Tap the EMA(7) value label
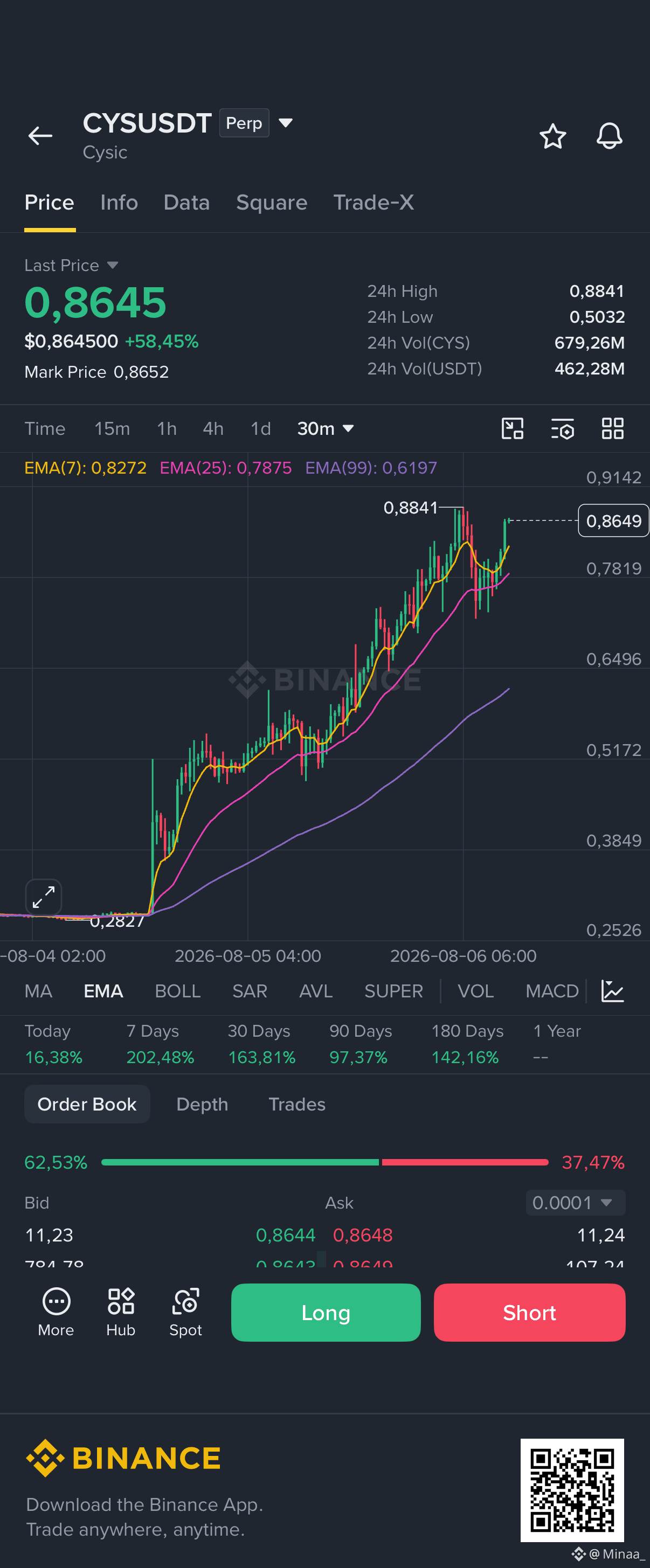This screenshot has height=1568, width=650. pos(85,468)
